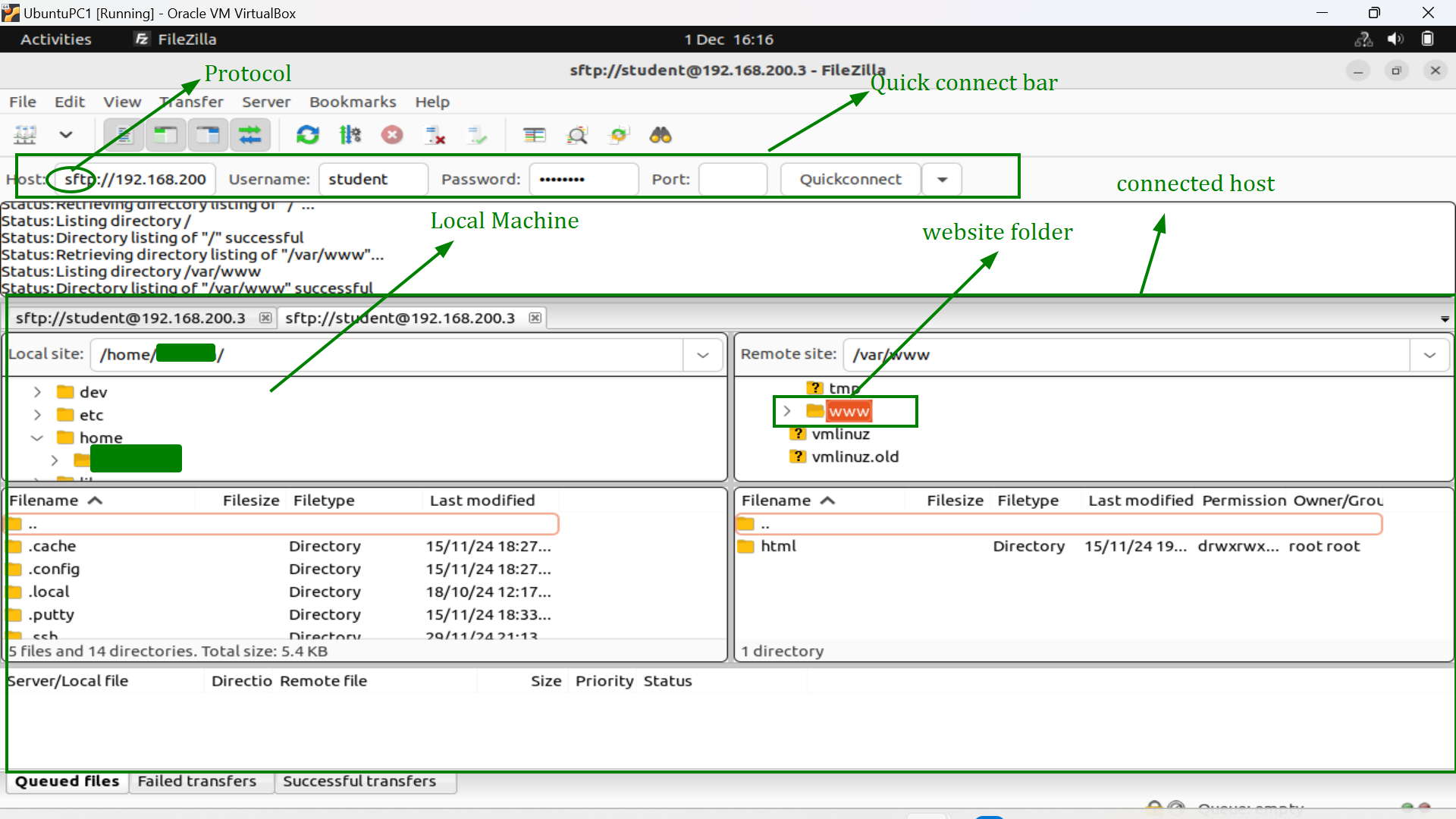Toggle the transfer queue display

pos(249,135)
